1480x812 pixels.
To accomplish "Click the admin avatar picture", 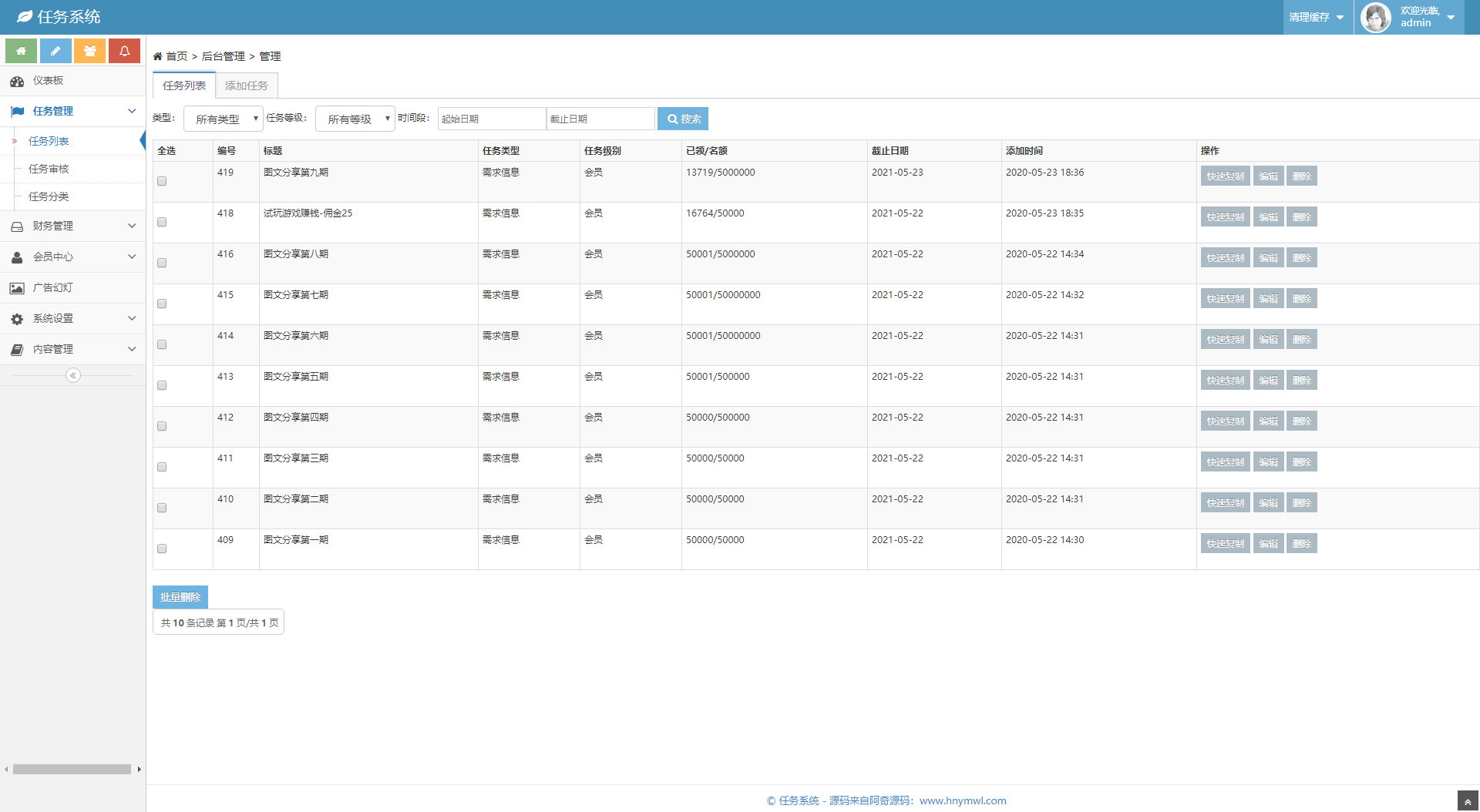I will tap(1376, 17).
